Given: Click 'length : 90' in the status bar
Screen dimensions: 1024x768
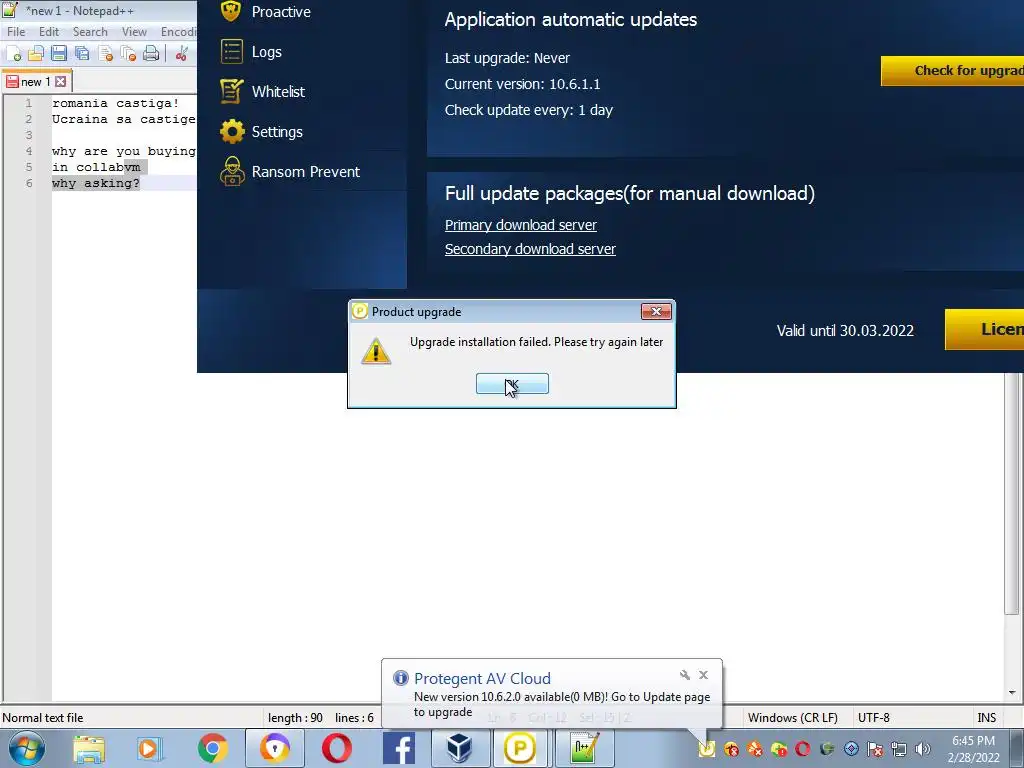Looking at the screenshot, I should coord(295,718).
